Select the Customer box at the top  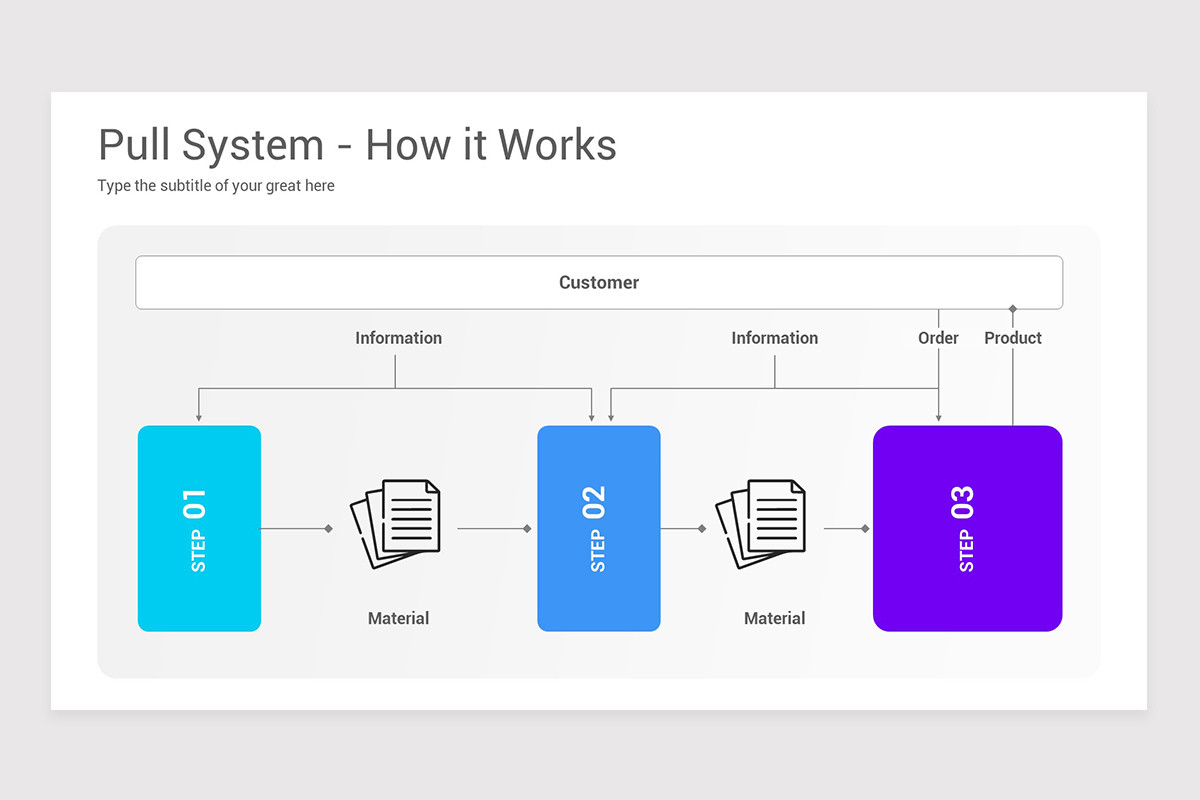pyautogui.click(x=599, y=282)
